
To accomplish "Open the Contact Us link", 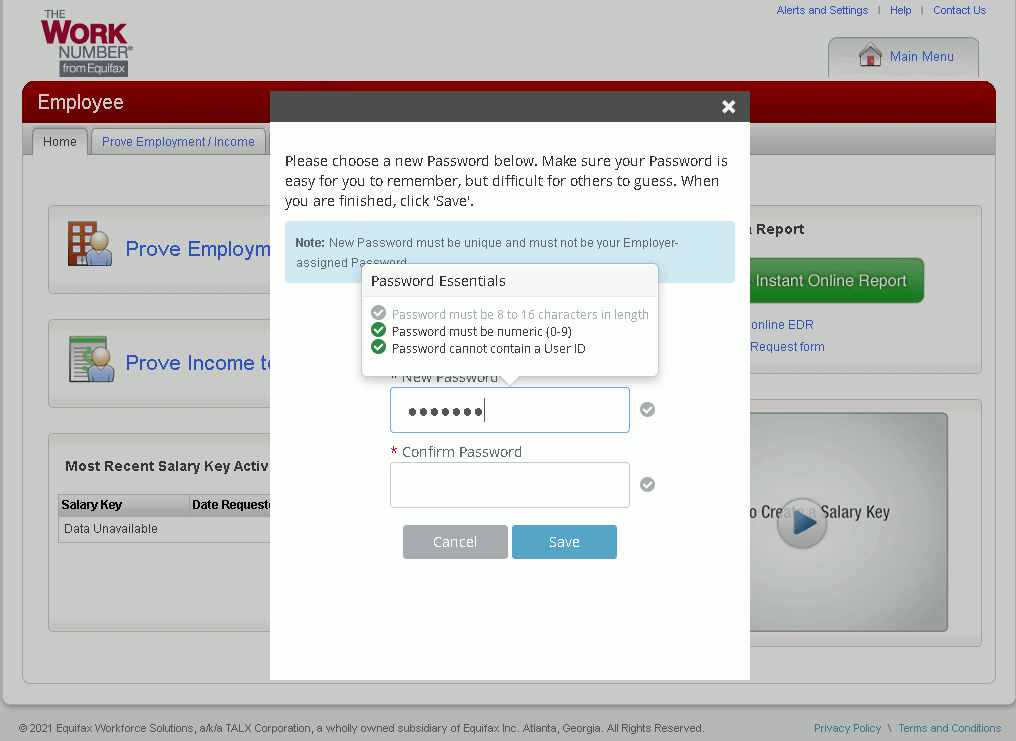I will [x=959, y=10].
